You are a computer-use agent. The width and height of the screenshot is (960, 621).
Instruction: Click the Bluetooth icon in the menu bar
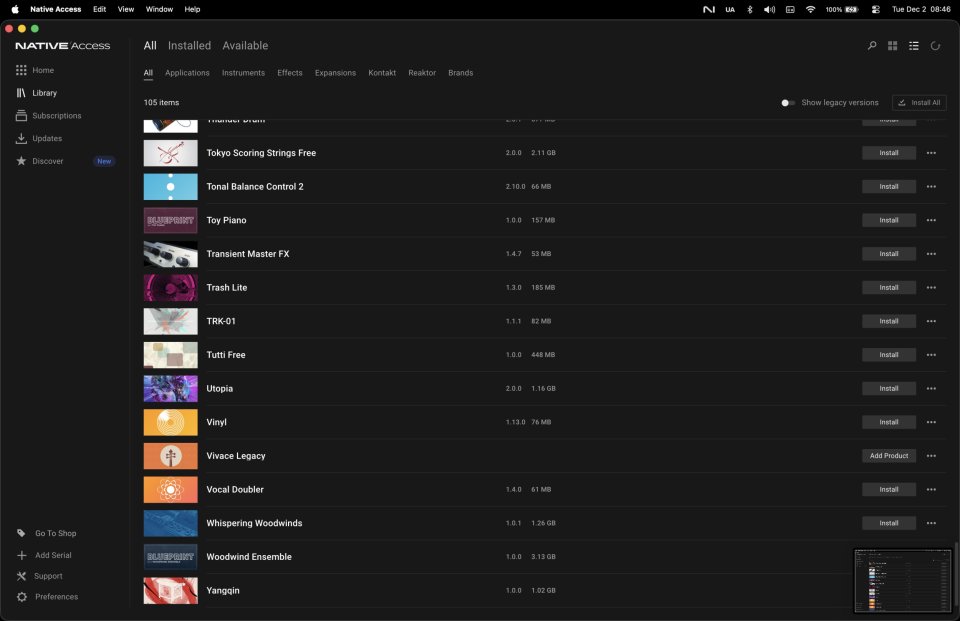click(749, 9)
